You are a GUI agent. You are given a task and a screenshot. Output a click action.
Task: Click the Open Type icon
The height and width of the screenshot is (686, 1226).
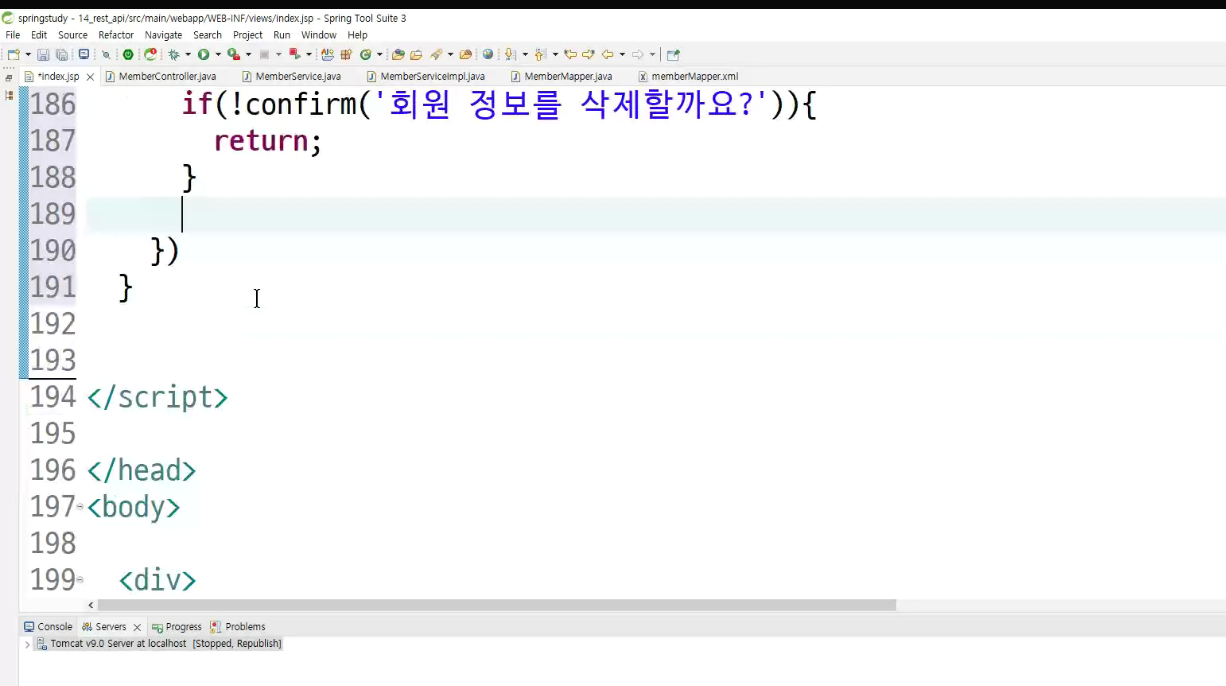click(x=398, y=55)
